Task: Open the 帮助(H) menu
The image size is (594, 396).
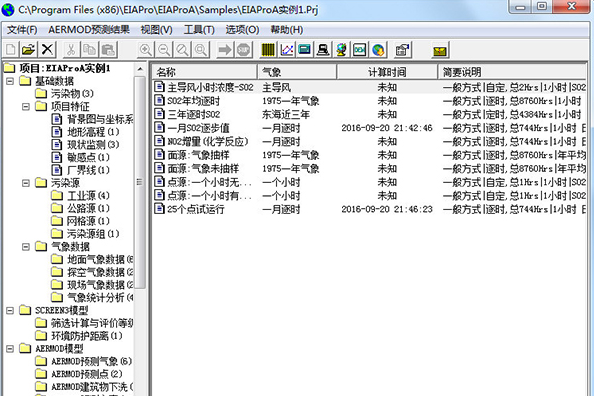Action: tap(286, 30)
